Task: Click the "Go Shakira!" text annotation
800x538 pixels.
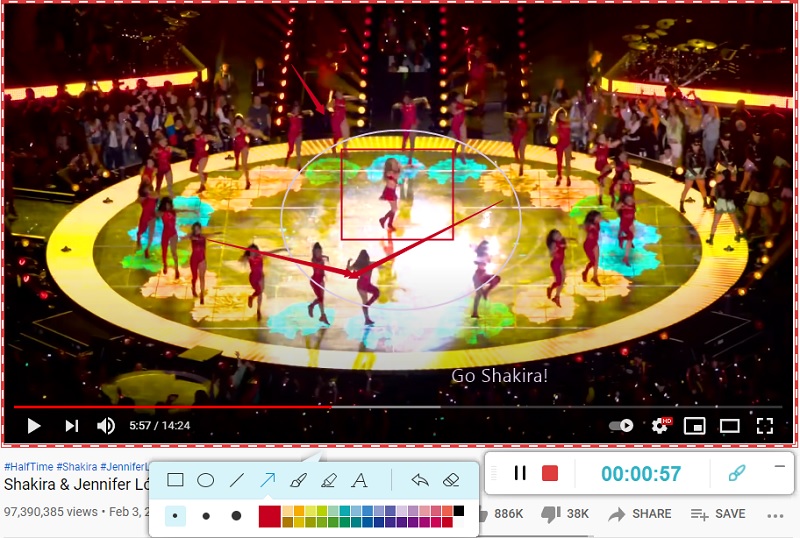Action: pyautogui.click(x=499, y=376)
